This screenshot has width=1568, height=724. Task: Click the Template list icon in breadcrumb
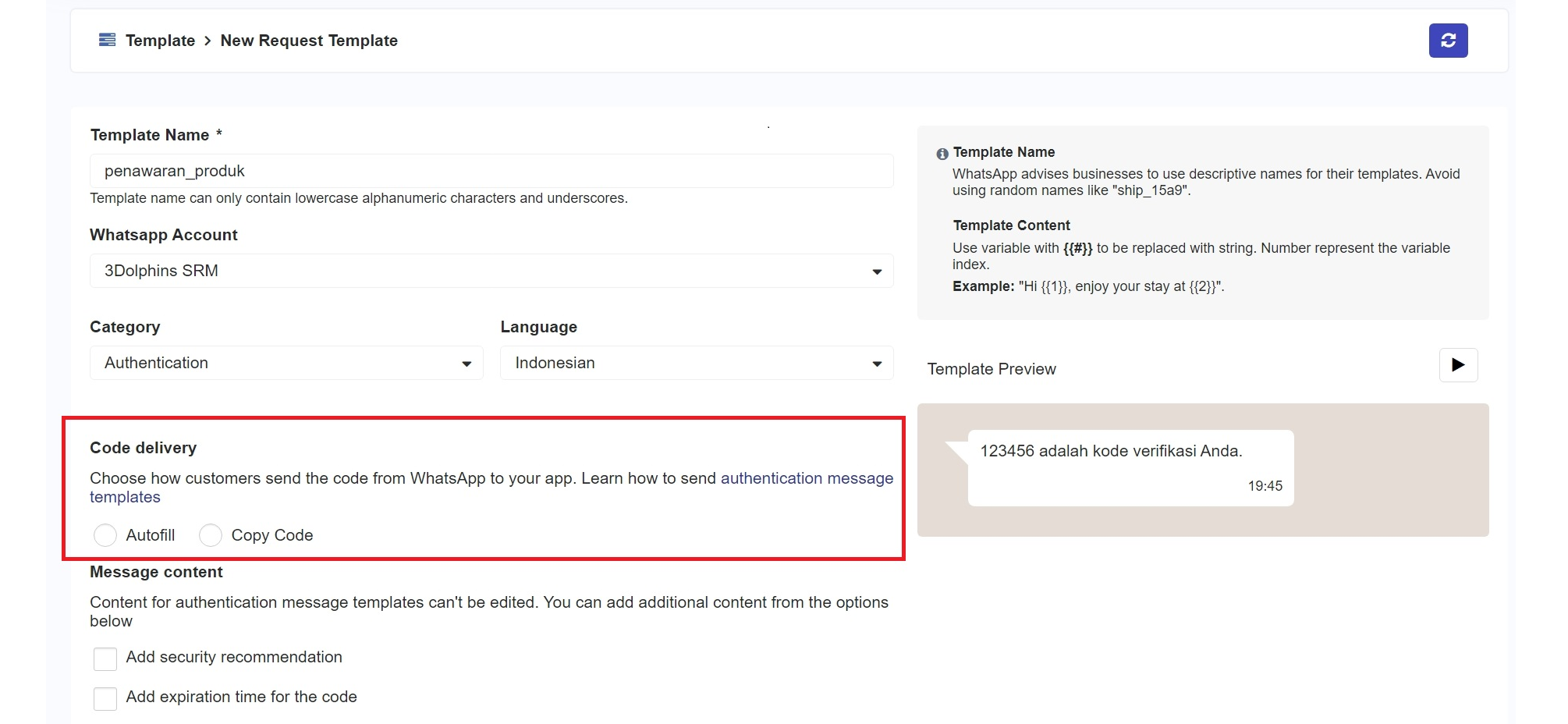[x=107, y=40]
